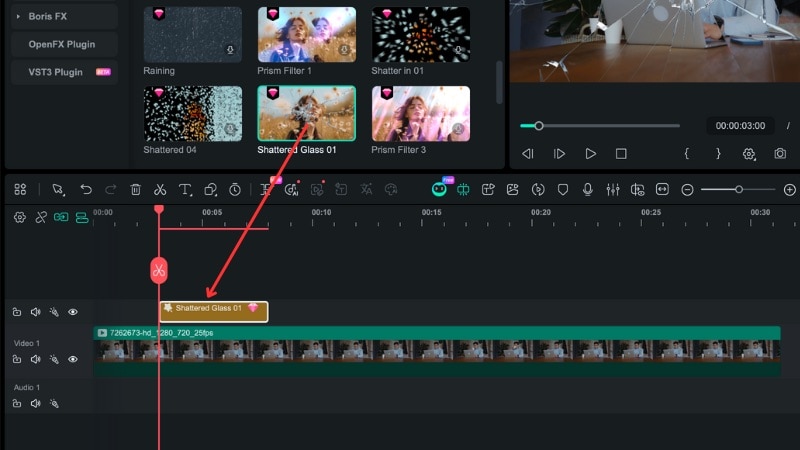Hide the Video 1 track eye icon
The height and width of the screenshot is (450, 800).
[73, 359]
